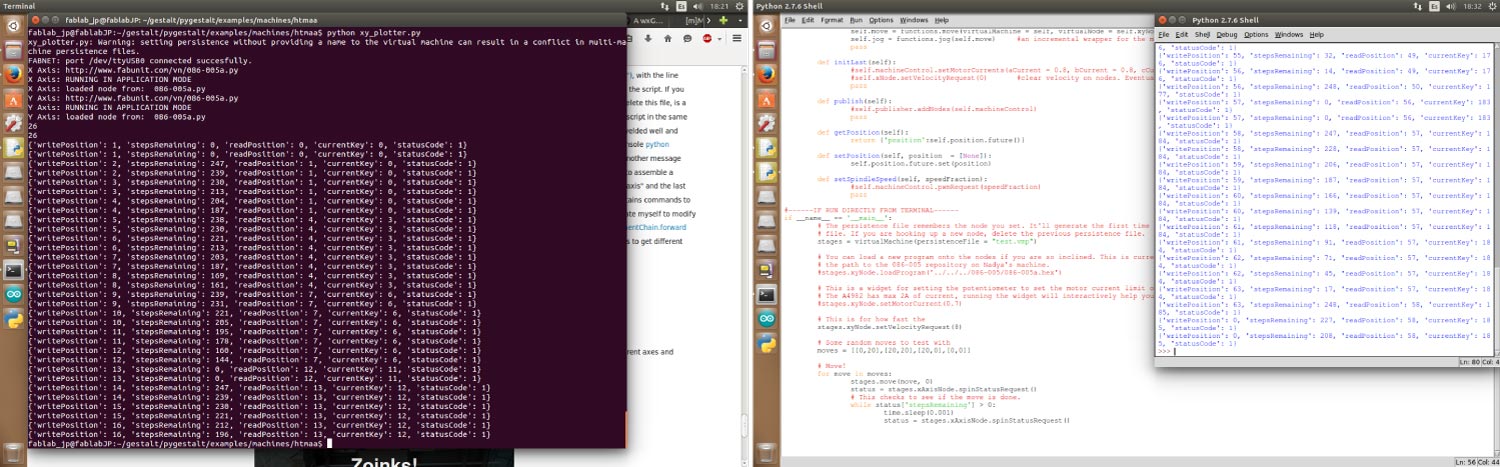Open Trash in launcher beside the Terminal window
This screenshot has width=1500, height=467.
13,452
